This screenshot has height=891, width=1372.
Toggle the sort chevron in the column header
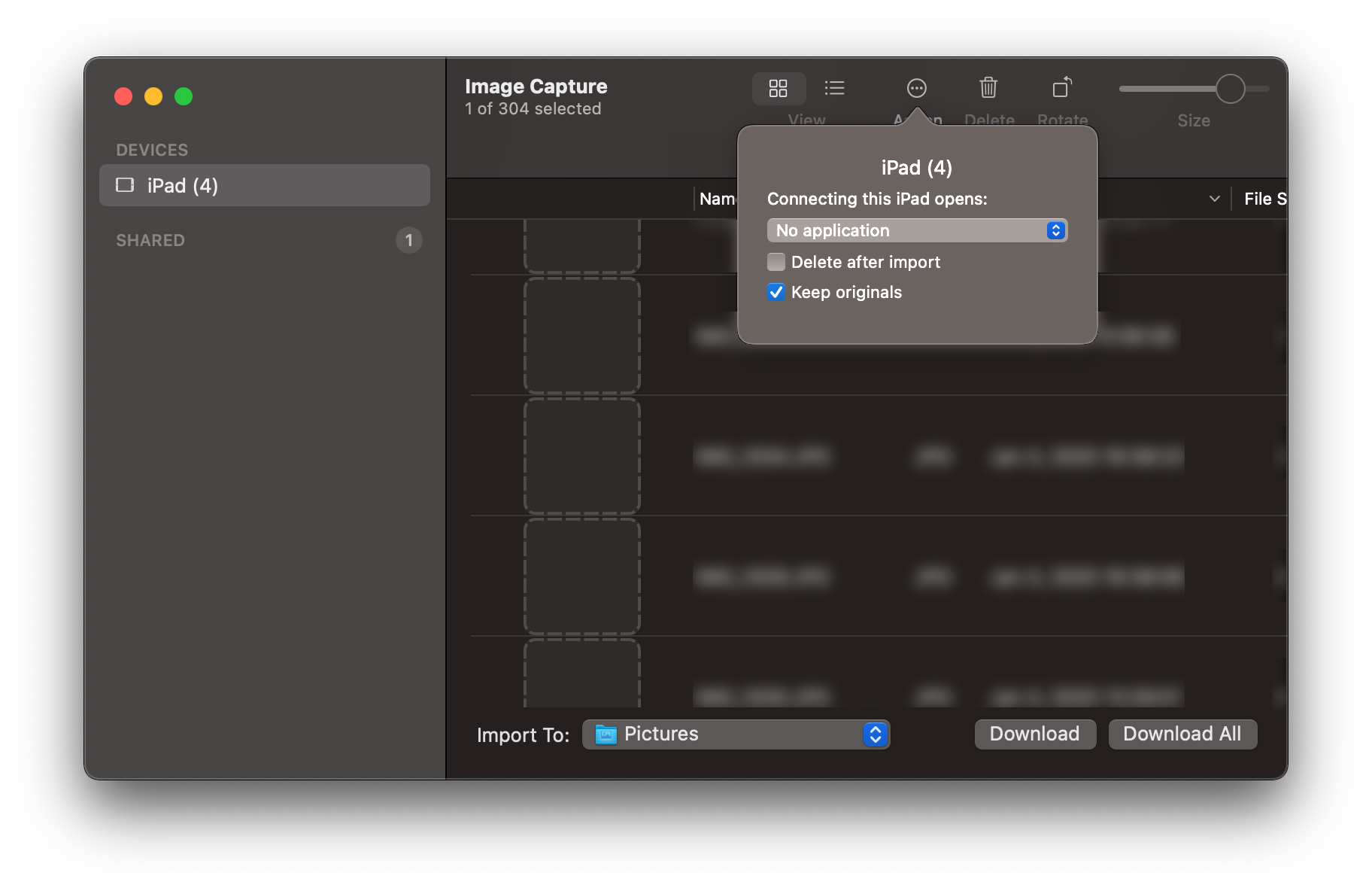tap(1214, 199)
